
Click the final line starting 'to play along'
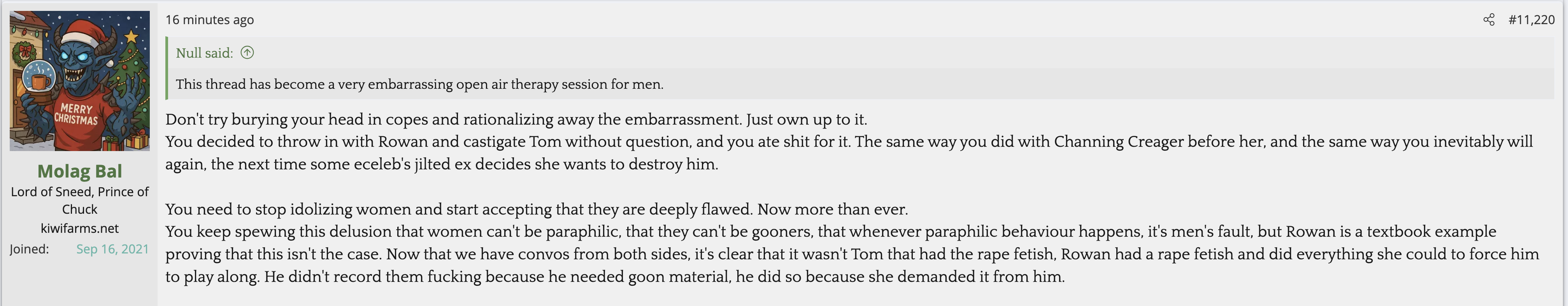(615, 277)
